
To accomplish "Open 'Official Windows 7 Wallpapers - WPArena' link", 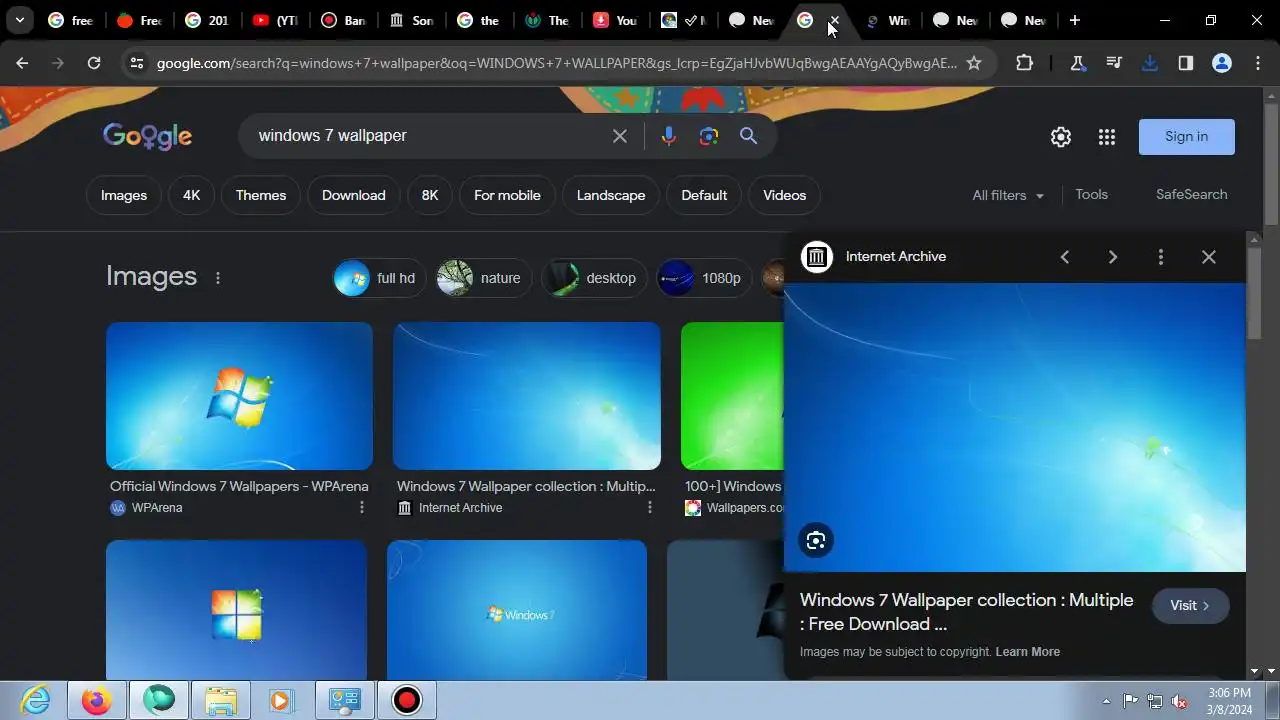I will (x=239, y=486).
